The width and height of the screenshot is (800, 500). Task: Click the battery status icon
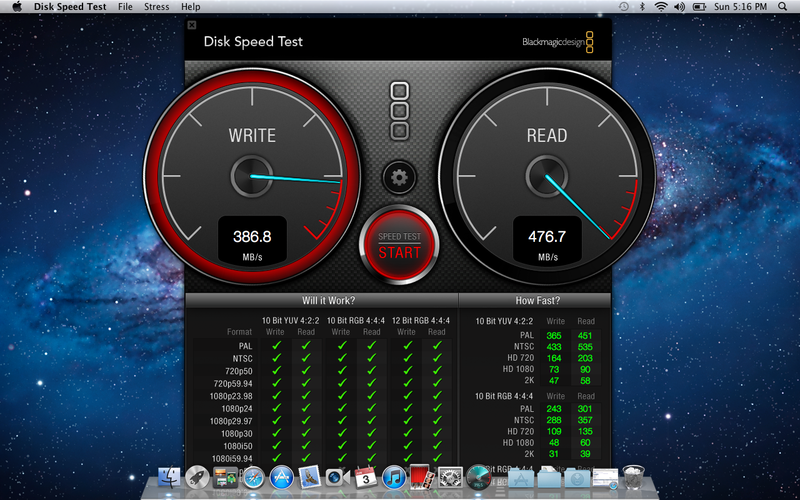pos(699,7)
